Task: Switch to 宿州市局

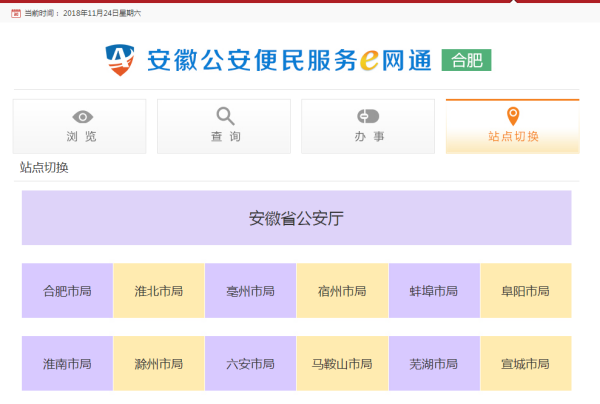Action: pos(342,291)
